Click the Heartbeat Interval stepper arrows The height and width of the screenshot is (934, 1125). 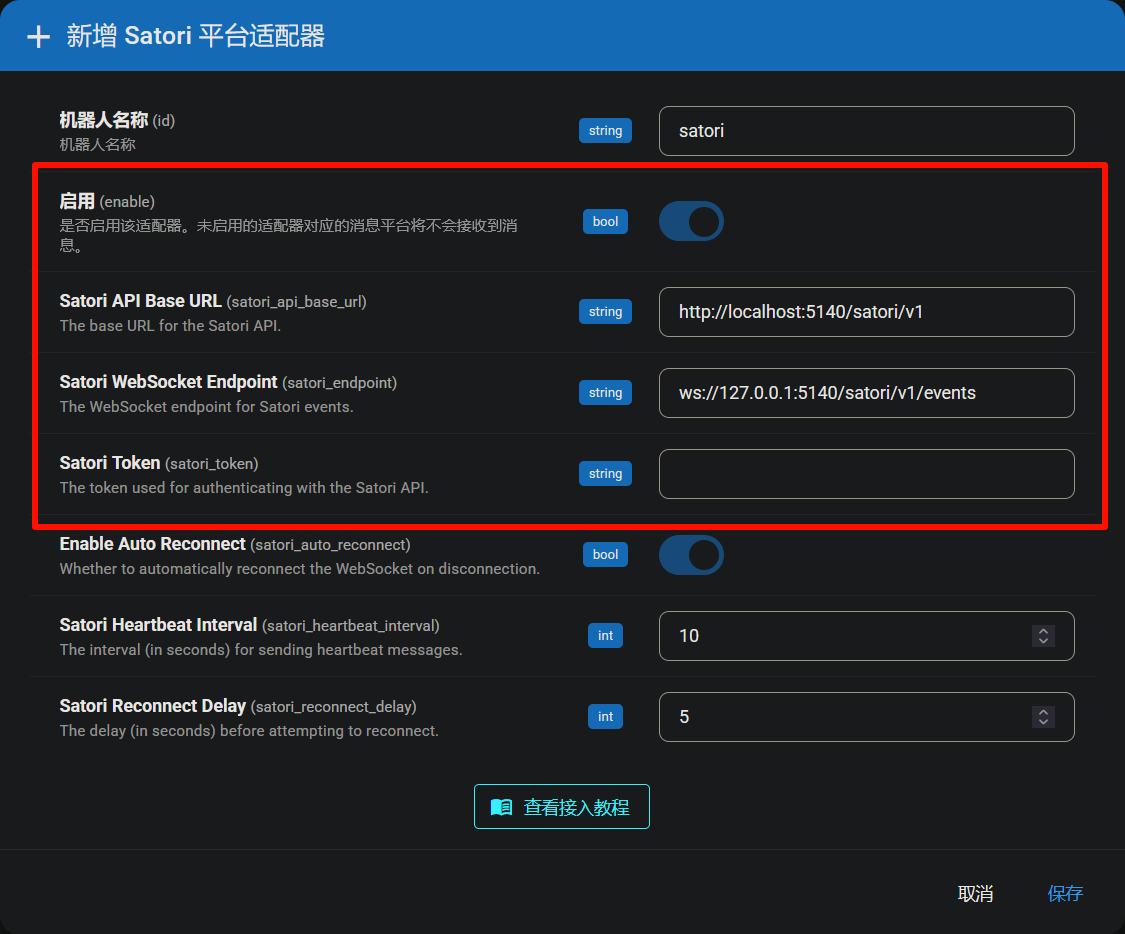[x=1043, y=636]
